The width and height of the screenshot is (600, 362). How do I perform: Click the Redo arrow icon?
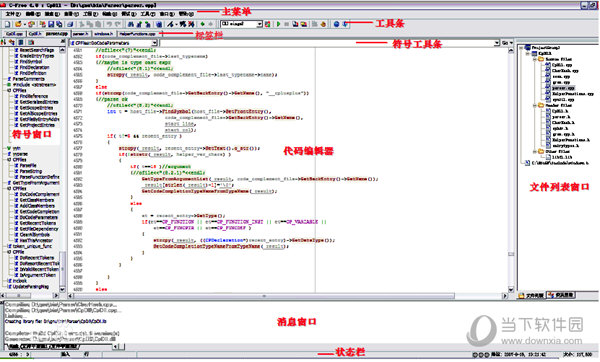click(118, 24)
